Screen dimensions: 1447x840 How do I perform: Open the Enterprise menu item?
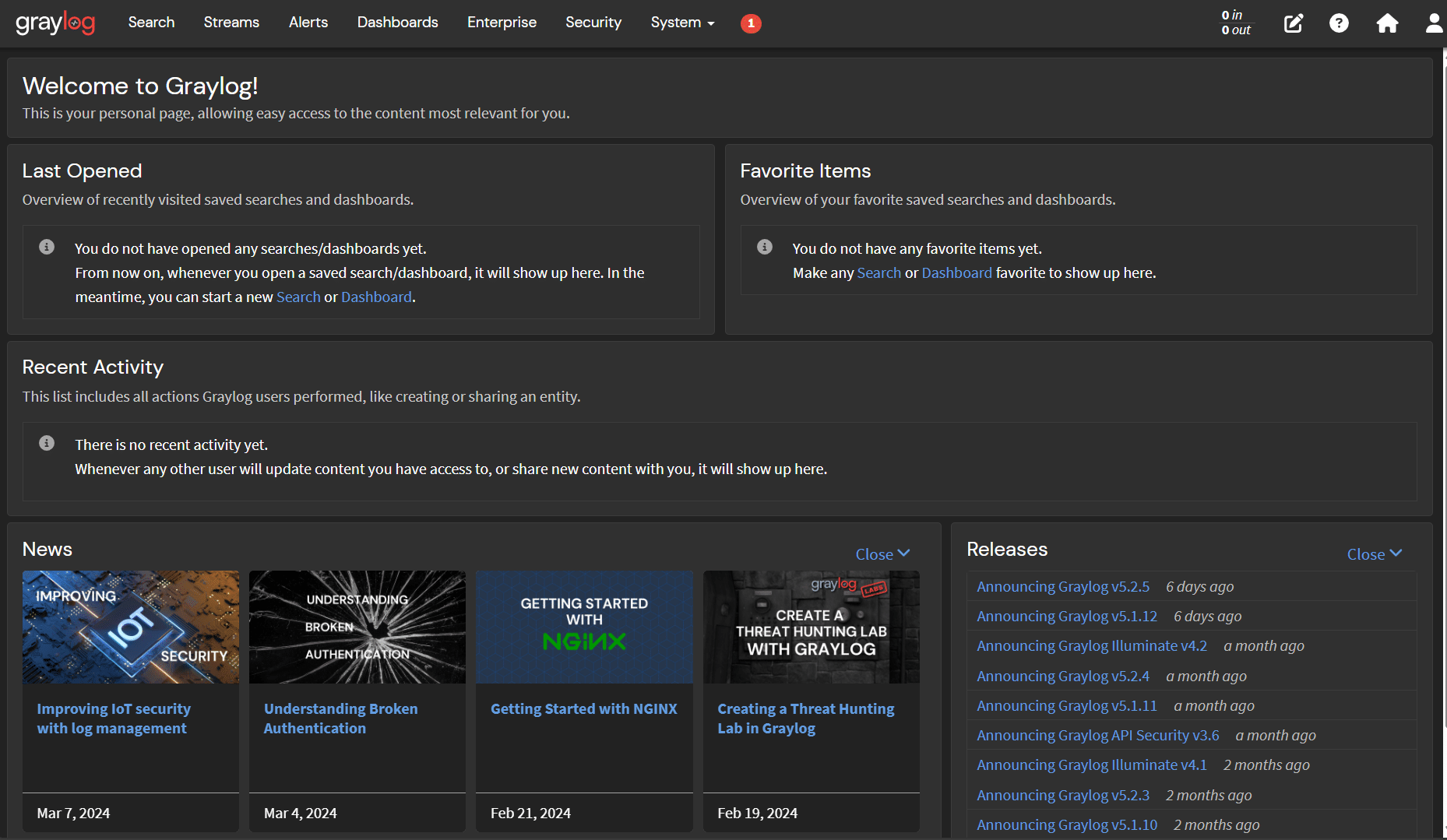point(502,23)
